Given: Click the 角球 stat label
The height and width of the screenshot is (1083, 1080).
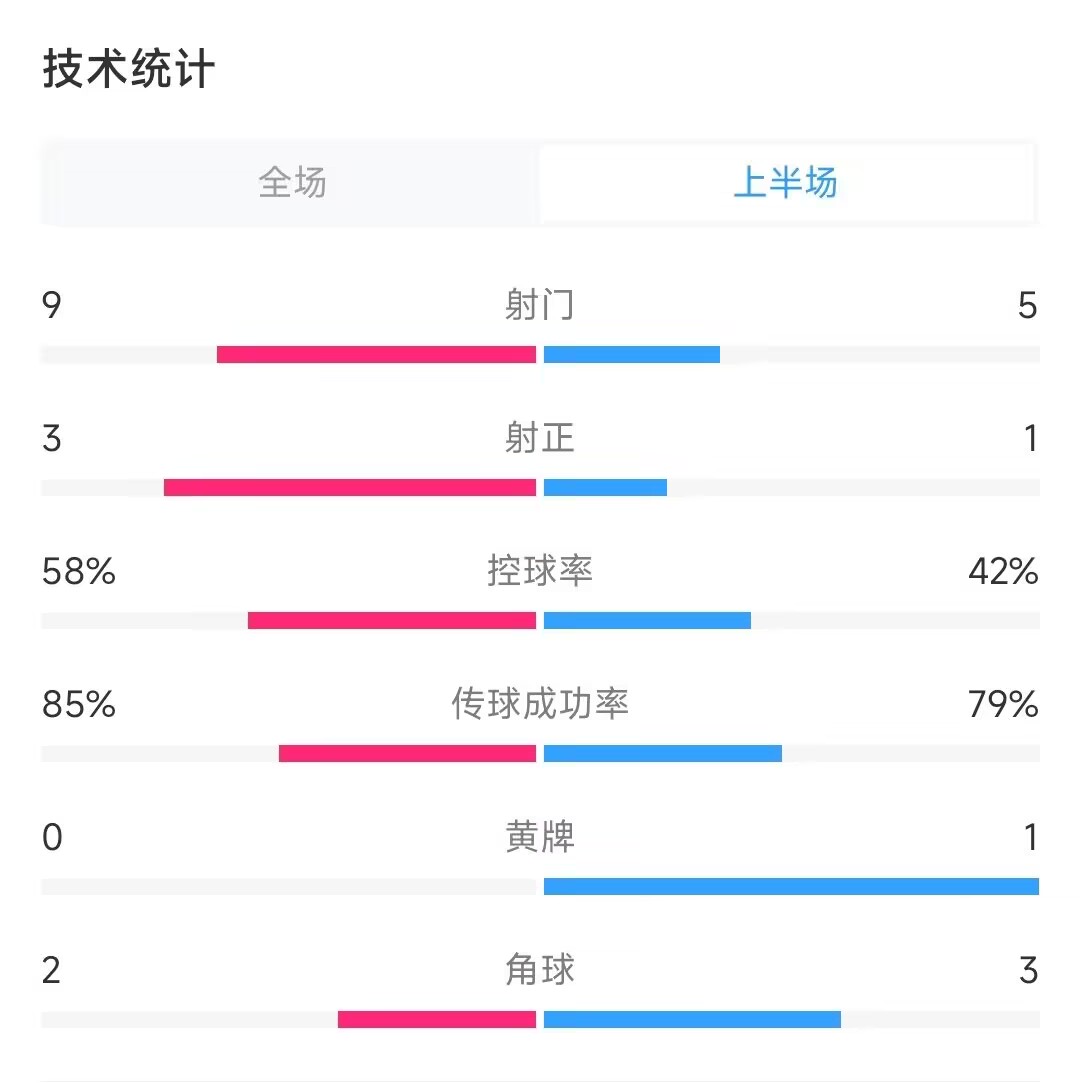Looking at the screenshot, I should coord(539,970).
